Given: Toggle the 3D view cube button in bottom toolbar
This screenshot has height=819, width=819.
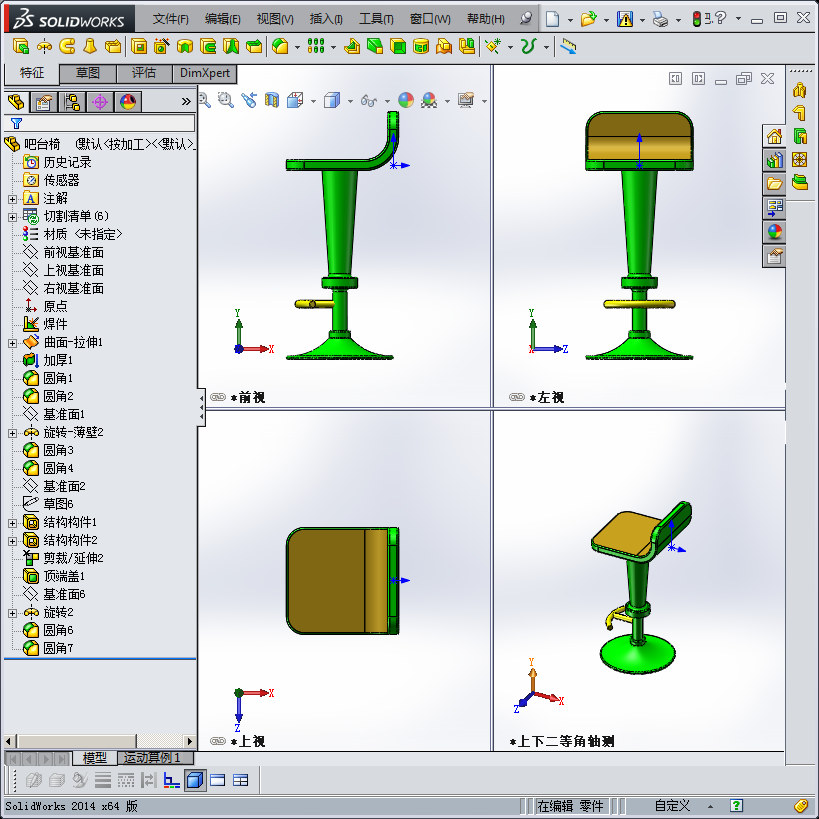Looking at the screenshot, I should coord(195,780).
